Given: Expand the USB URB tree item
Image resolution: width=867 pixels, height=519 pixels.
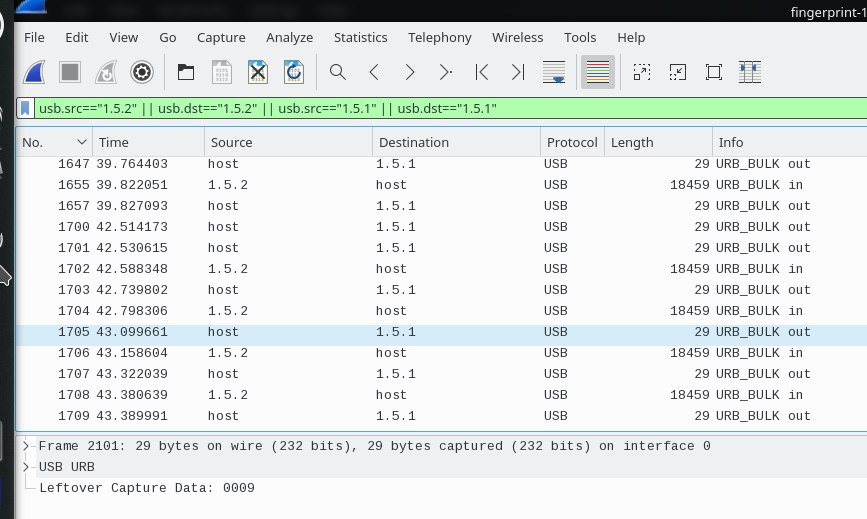Looking at the screenshot, I should point(25,466).
